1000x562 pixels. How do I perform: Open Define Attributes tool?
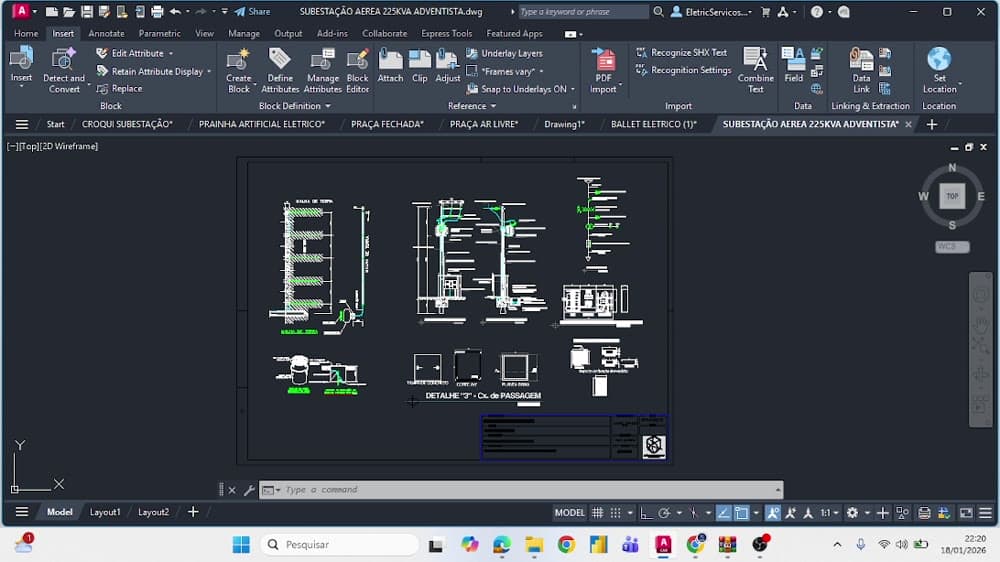tap(280, 70)
